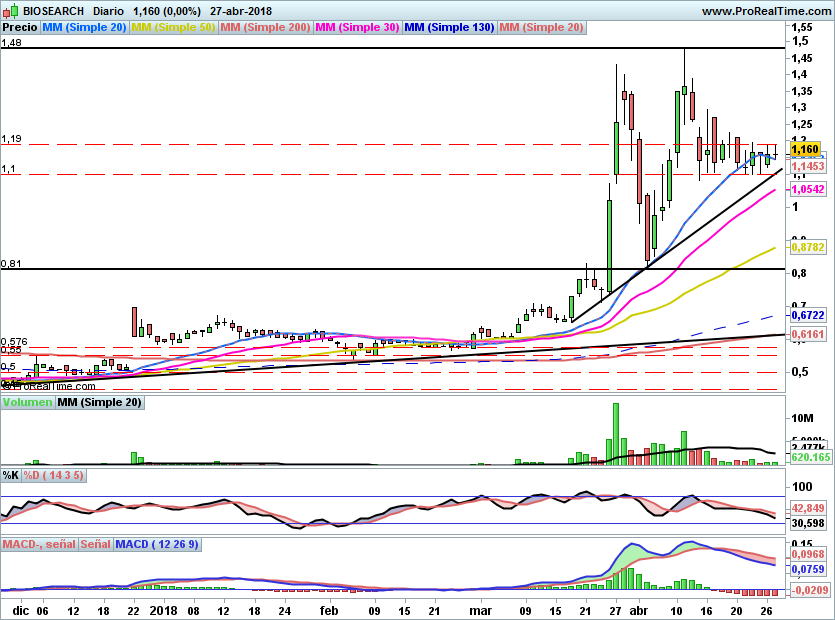Toggle the MM (Simple 50) indicator label
Viewport: 835px width, 620px height.
pos(174,28)
